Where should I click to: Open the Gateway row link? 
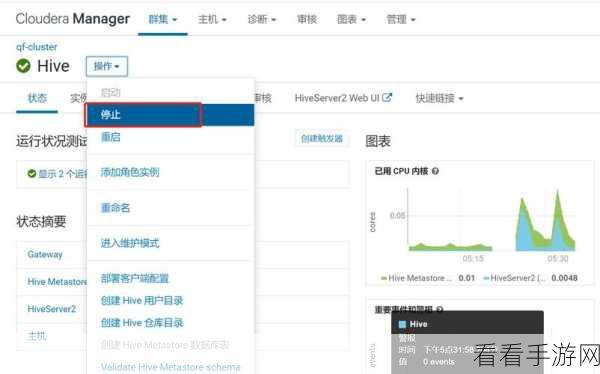point(45,254)
